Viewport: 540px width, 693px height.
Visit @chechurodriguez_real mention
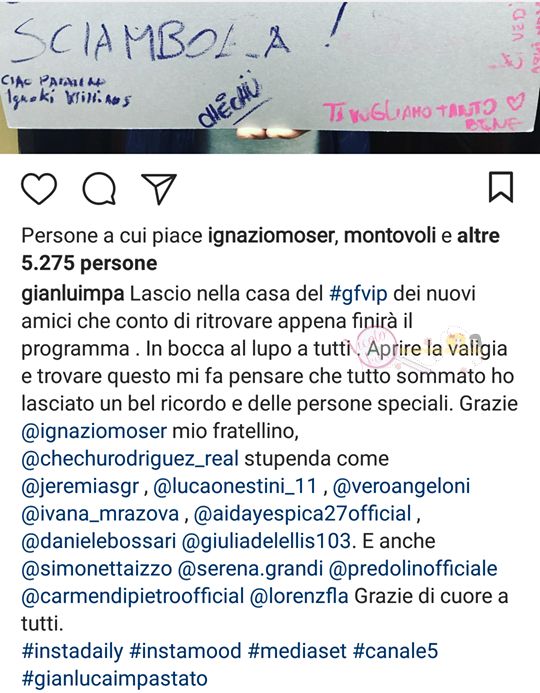click(x=130, y=459)
